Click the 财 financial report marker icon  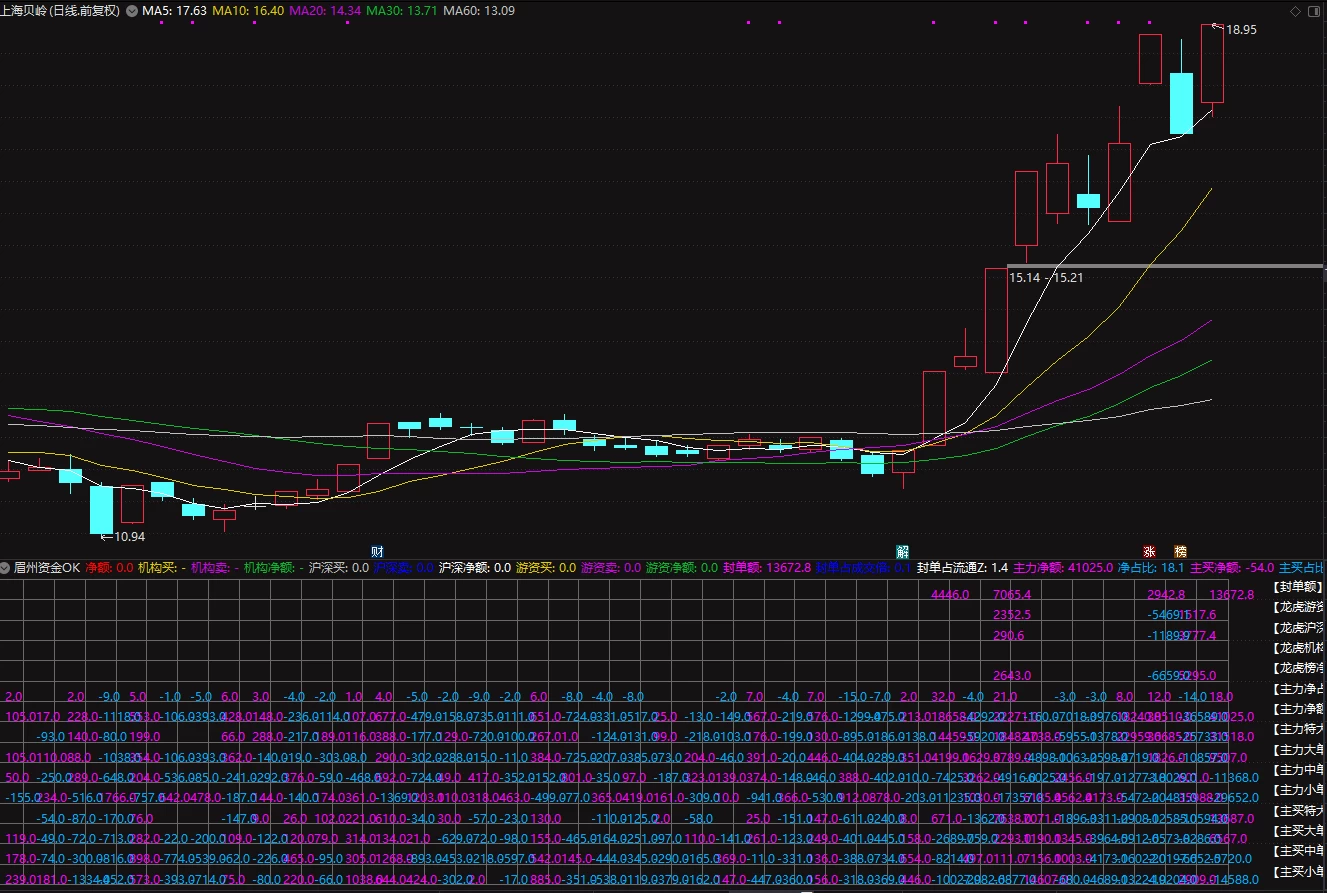click(x=377, y=551)
